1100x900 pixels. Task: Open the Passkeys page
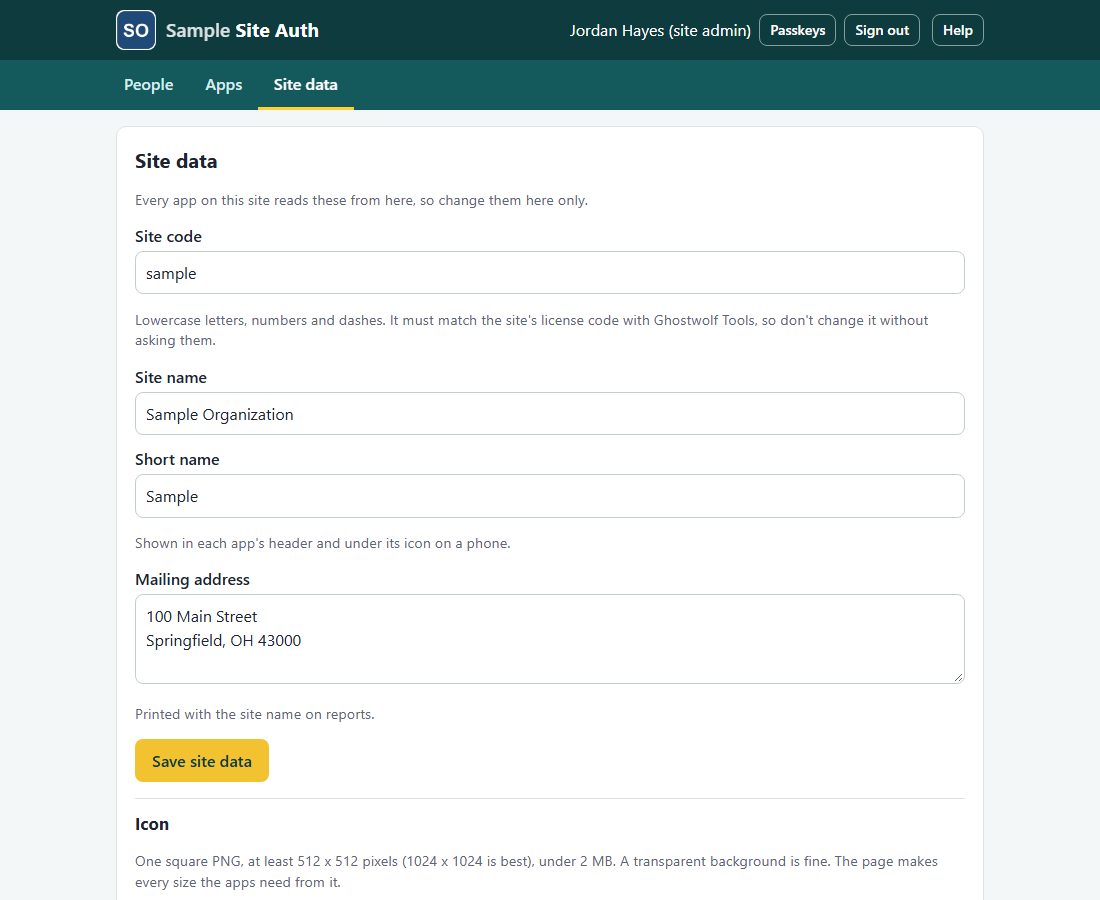[797, 30]
